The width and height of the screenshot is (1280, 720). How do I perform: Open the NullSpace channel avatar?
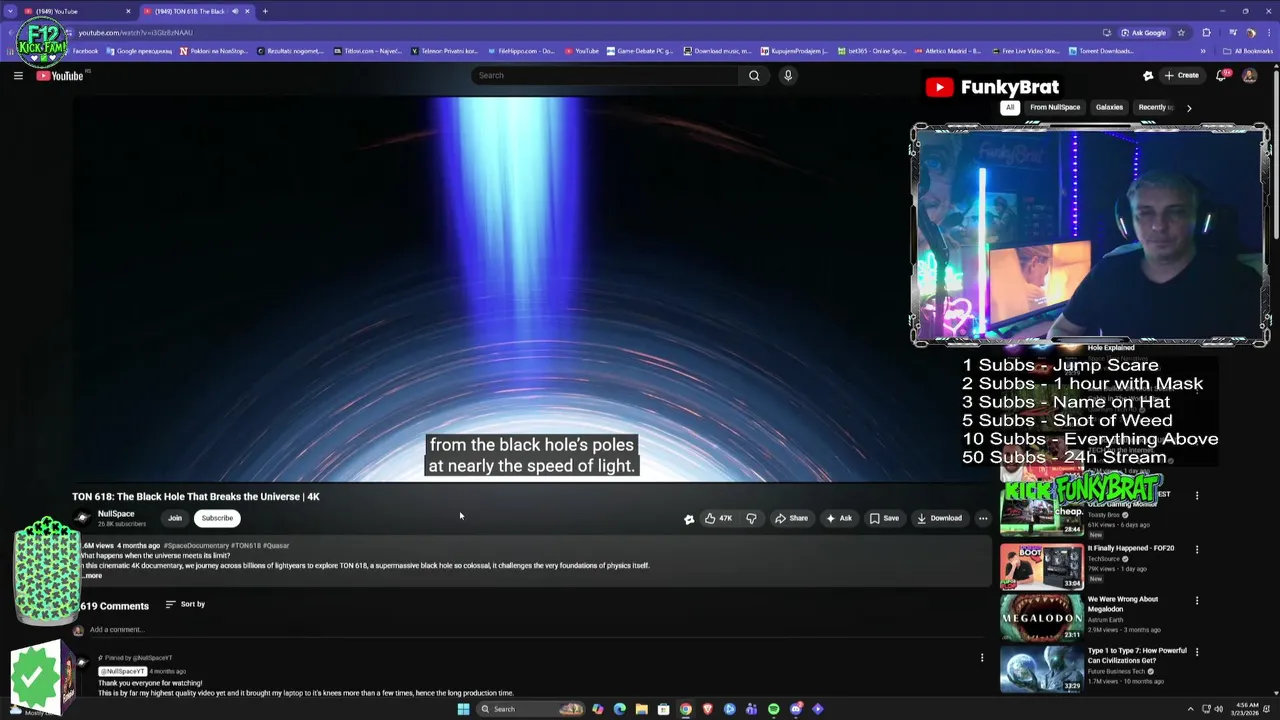coord(83,518)
